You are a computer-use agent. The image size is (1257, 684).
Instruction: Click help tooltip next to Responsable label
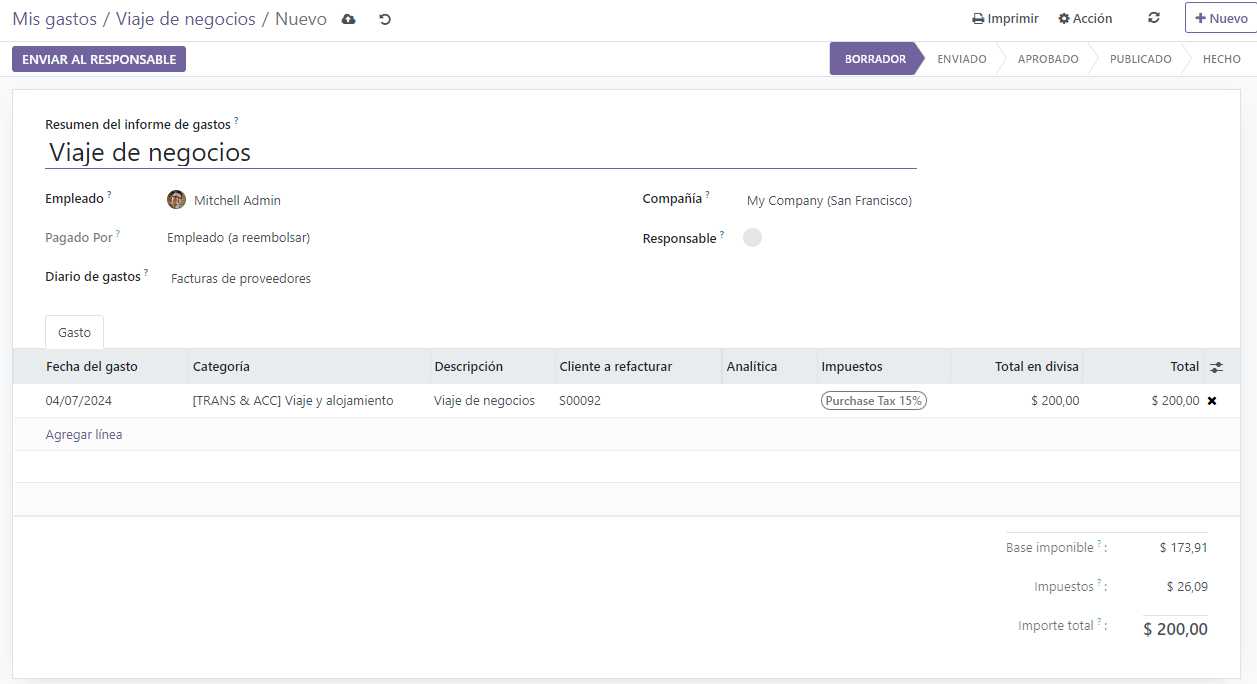point(722,234)
